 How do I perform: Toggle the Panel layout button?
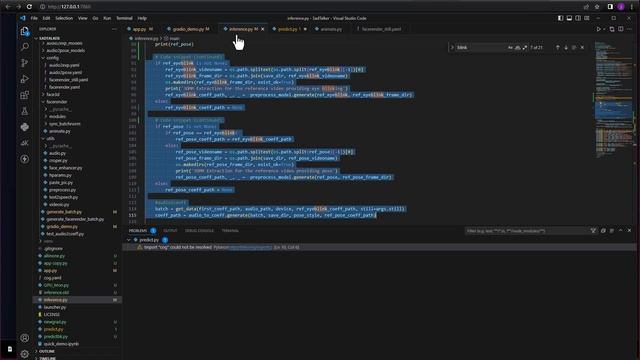point(569,18)
